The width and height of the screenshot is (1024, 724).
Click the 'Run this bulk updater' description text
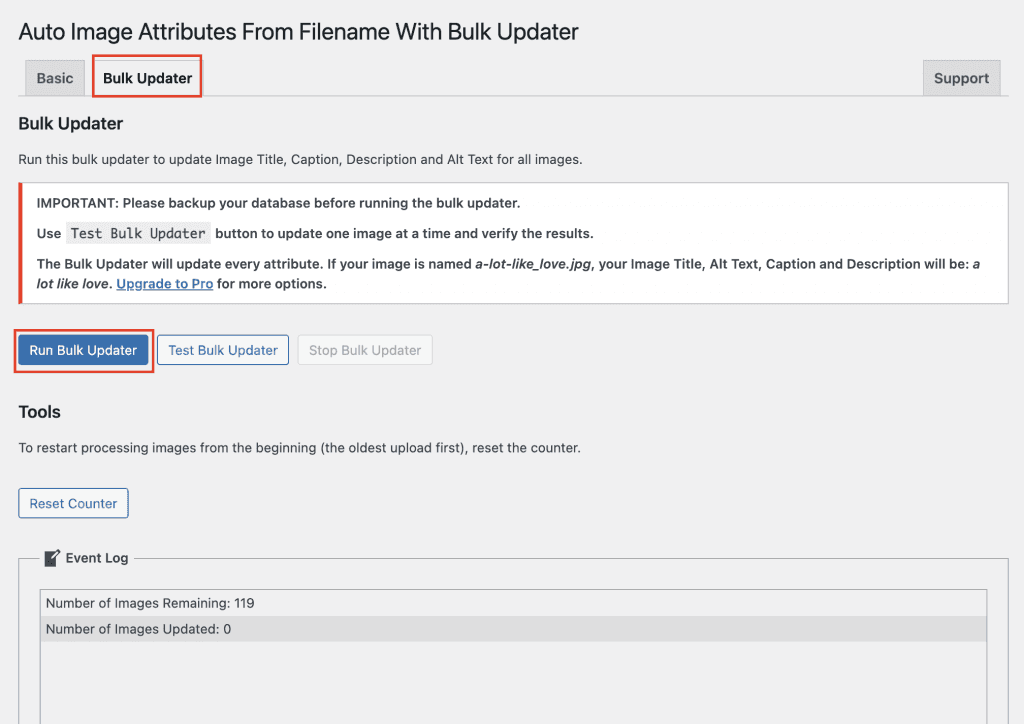click(300, 159)
